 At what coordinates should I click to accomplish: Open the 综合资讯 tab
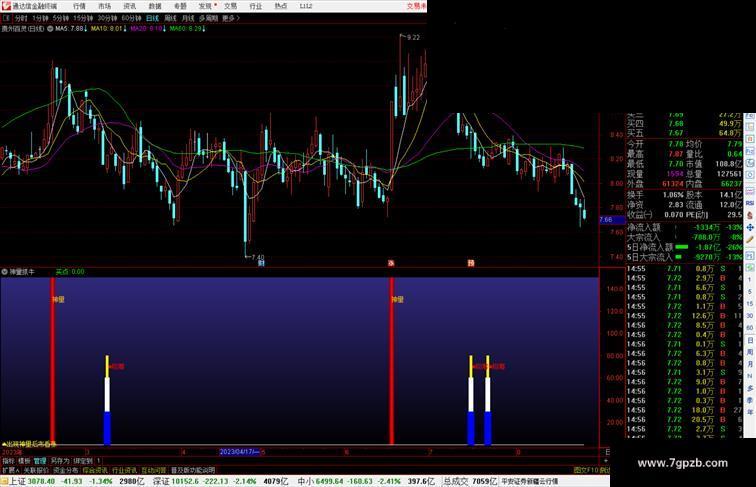(x=95, y=470)
